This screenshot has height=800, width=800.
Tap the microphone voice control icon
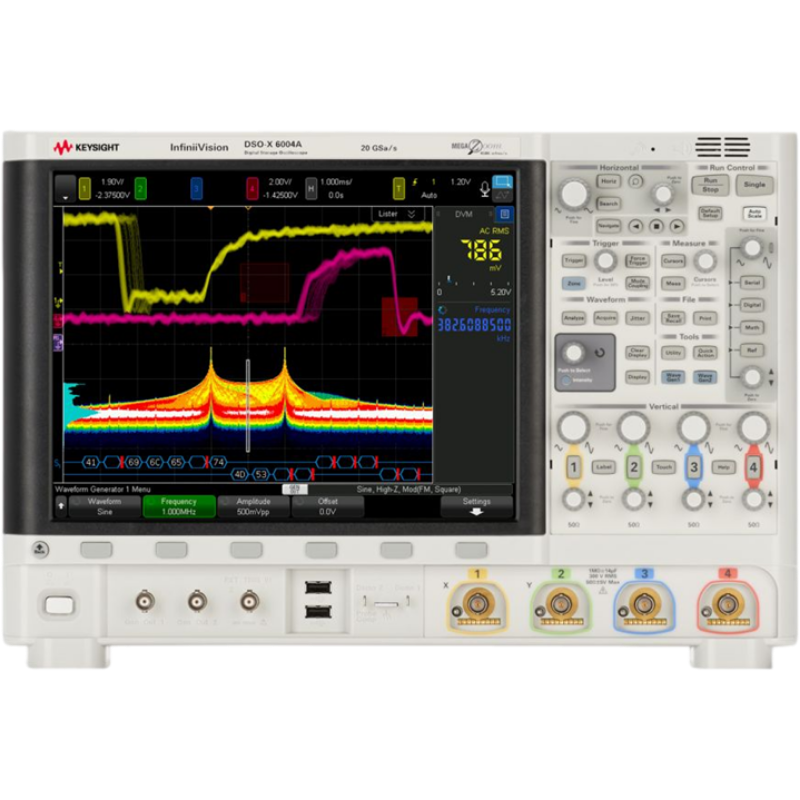pyautogui.click(x=484, y=189)
